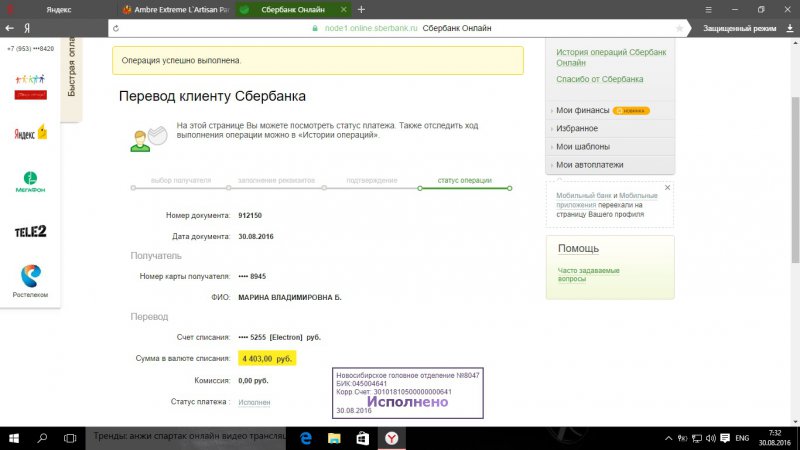Launch Microsoft Edge from taskbar
800x450 pixels.
pos(306,438)
